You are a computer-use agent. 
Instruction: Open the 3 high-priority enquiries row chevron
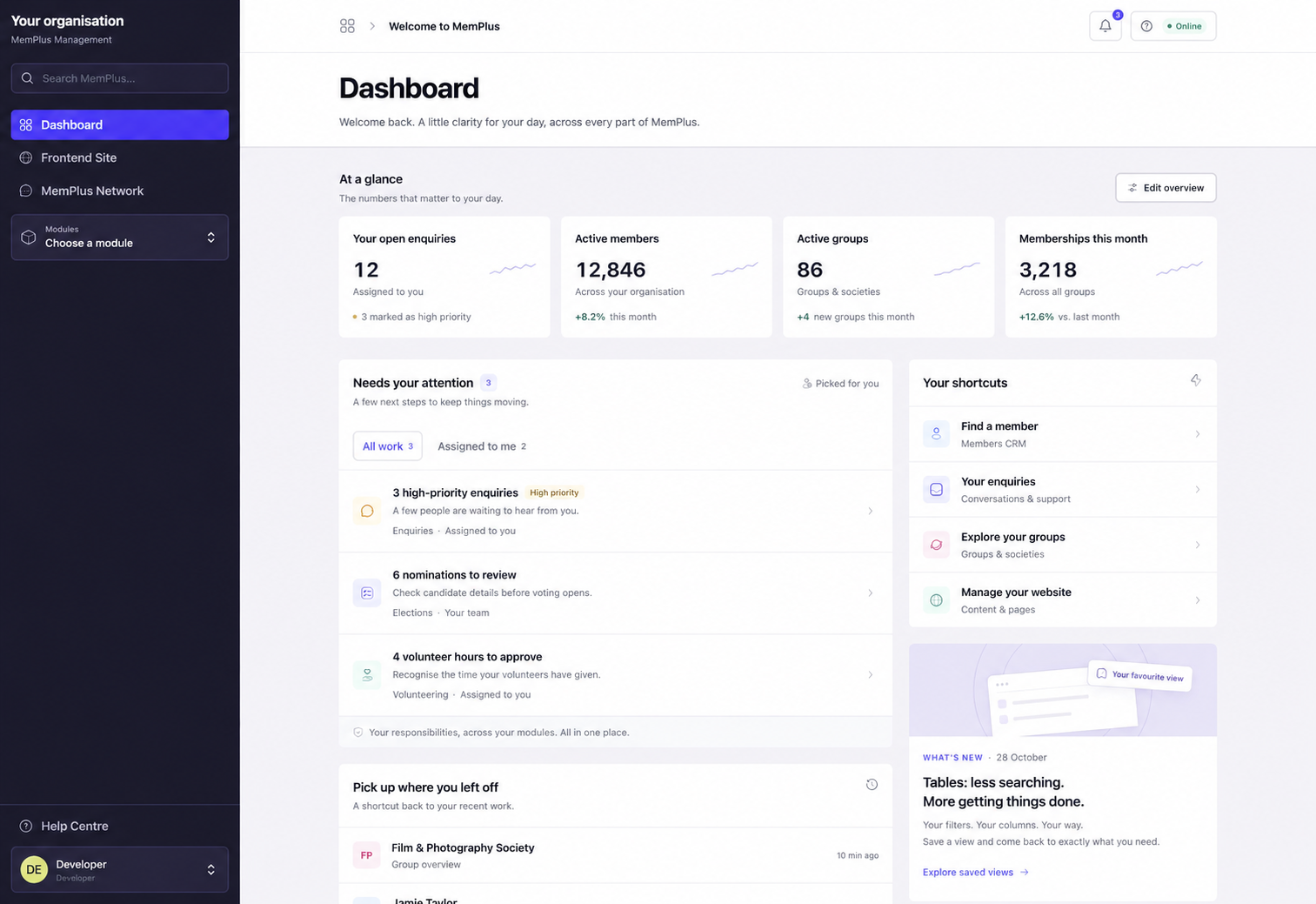(x=870, y=511)
